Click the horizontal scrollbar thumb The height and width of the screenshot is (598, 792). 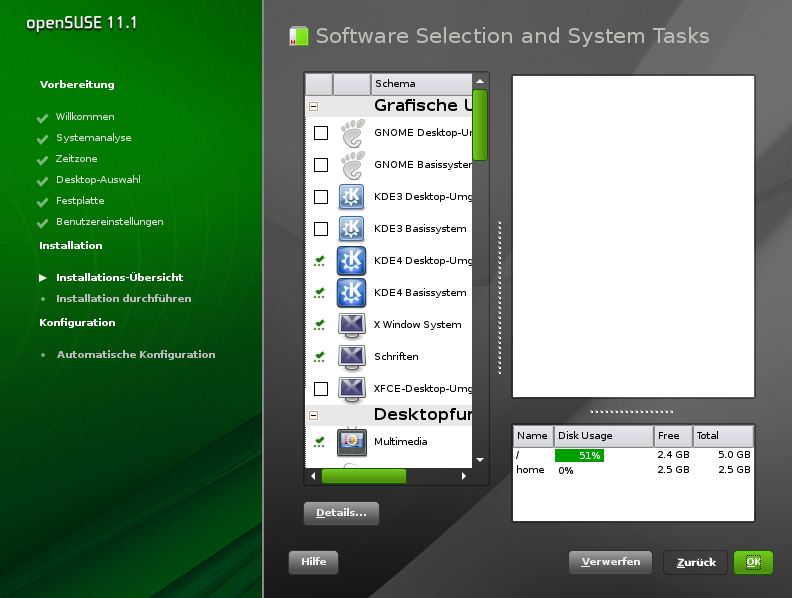coord(364,476)
